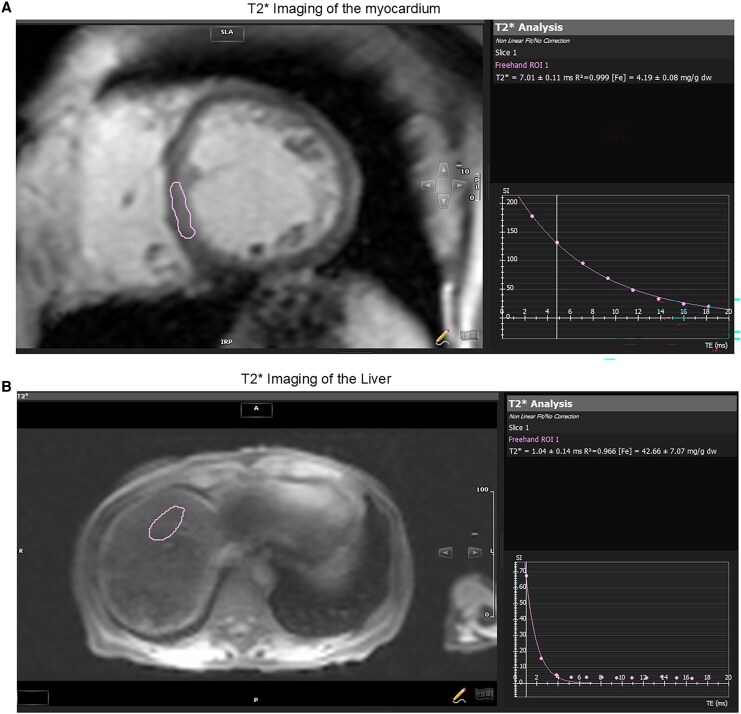Click the T2* = 7.01 ± 0.11 ms result line
The height and width of the screenshot is (714, 741).
pyautogui.click(x=603, y=77)
